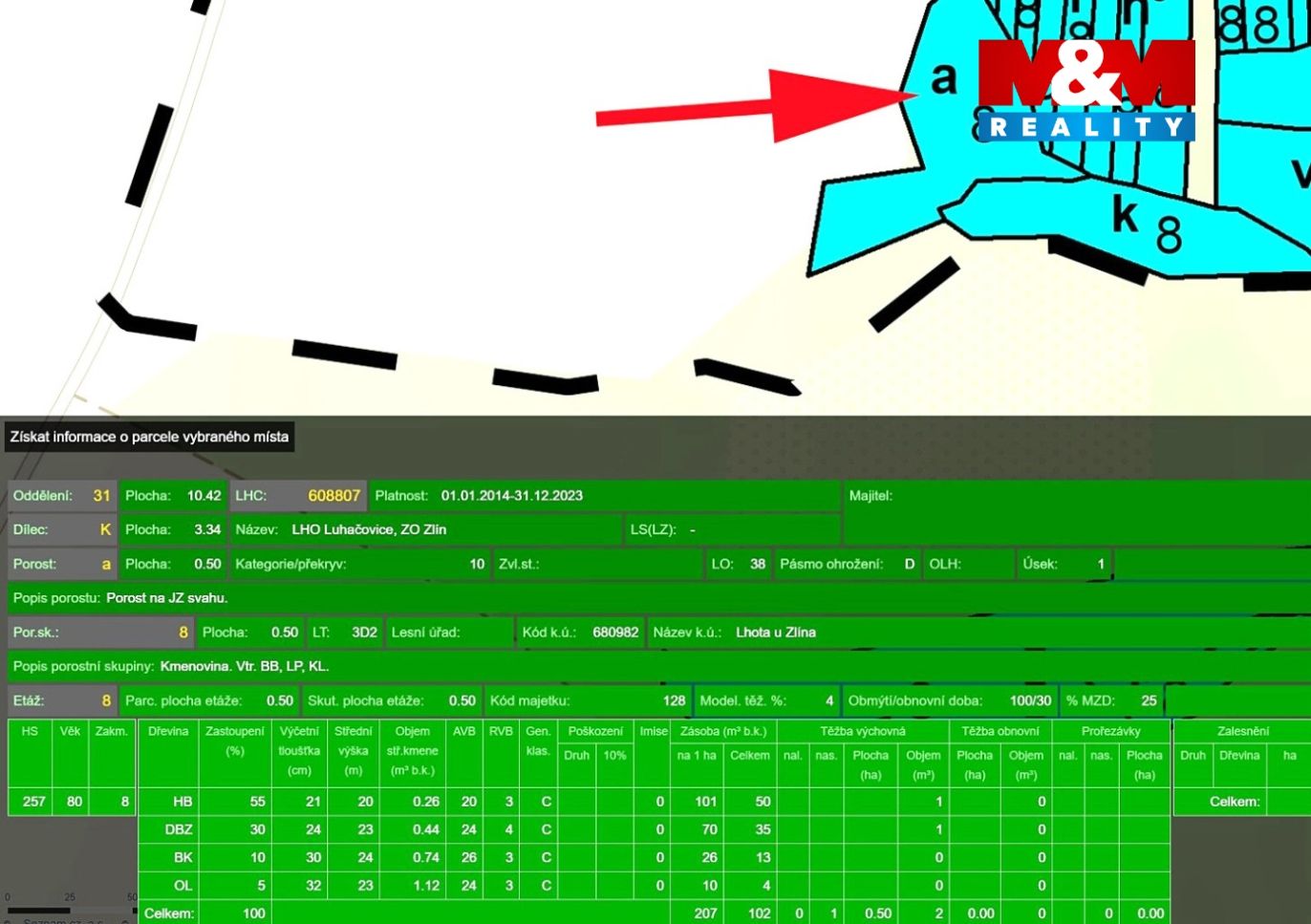This screenshot has height=924, width=1311.
Task: Click total stock per hectare 207
Action: pos(705,913)
